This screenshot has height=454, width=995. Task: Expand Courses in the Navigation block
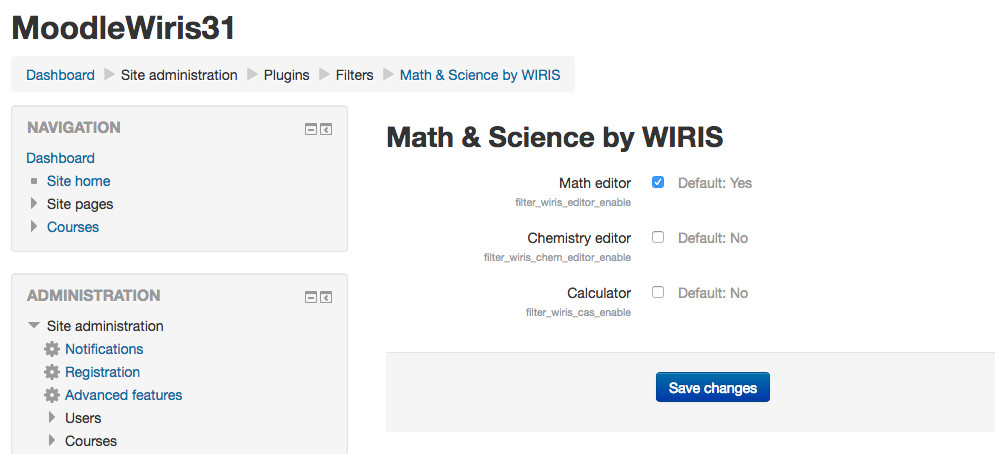(33, 227)
